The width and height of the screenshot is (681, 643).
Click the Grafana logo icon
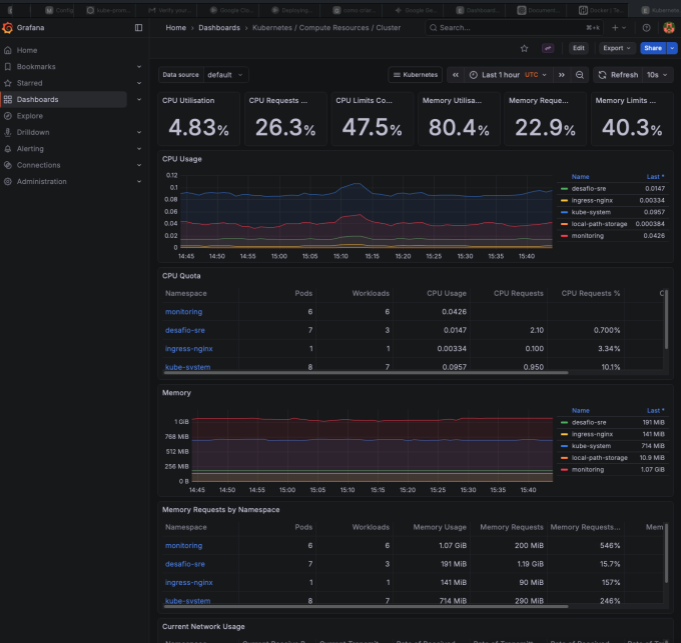(8, 28)
